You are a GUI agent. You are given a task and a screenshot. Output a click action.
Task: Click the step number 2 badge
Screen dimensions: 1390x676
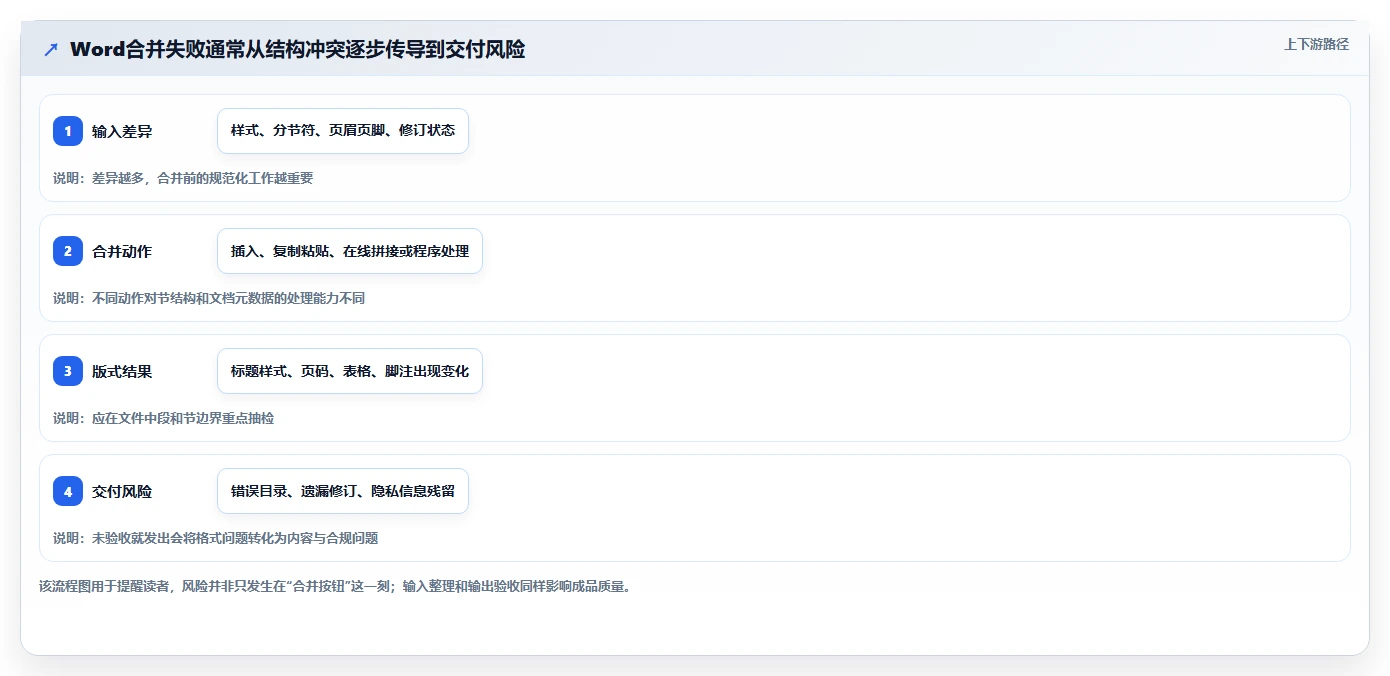68,251
